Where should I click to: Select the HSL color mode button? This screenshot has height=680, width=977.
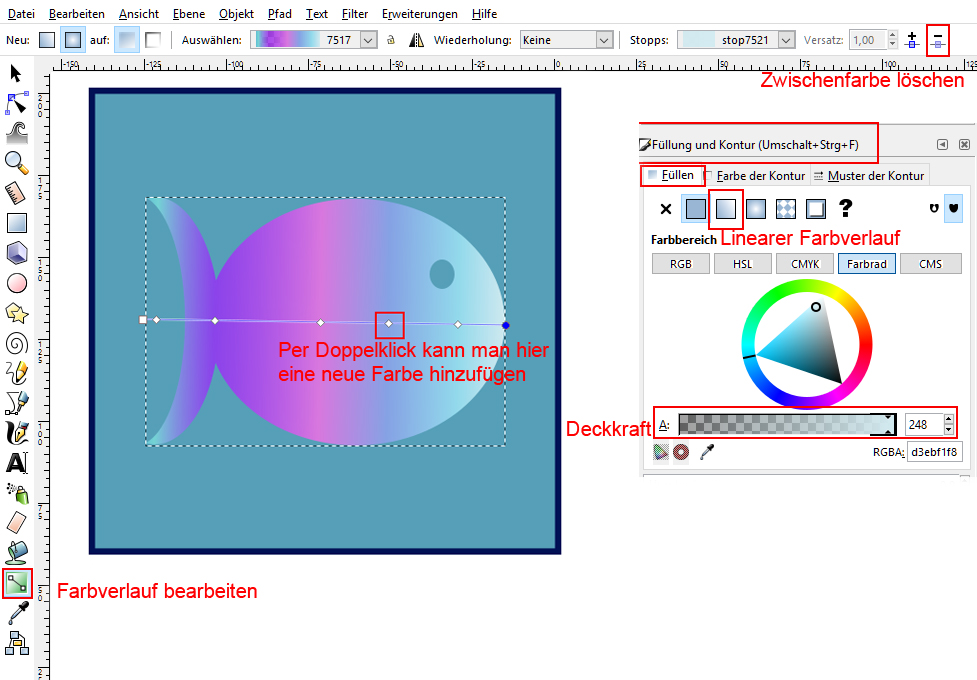[x=743, y=264]
